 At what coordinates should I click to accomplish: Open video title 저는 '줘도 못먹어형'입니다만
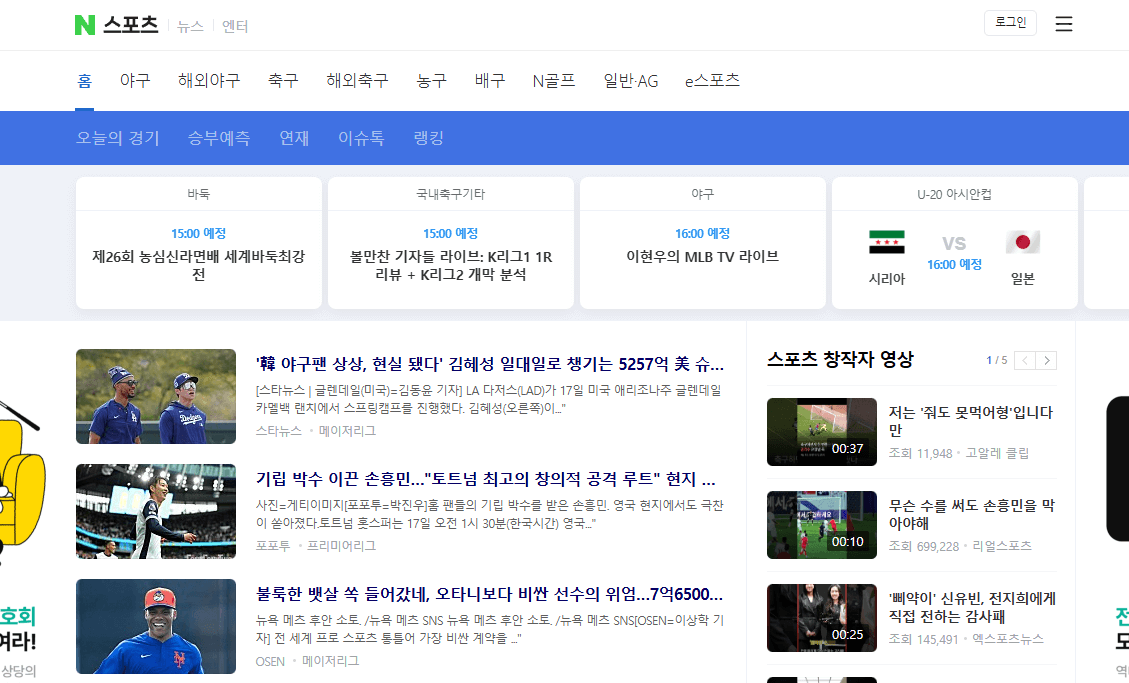click(x=971, y=421)
